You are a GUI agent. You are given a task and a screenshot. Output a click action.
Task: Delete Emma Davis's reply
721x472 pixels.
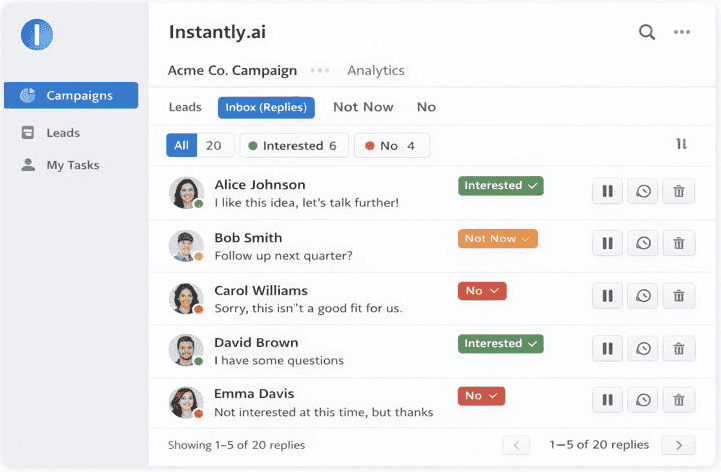(x=679, y=400)
